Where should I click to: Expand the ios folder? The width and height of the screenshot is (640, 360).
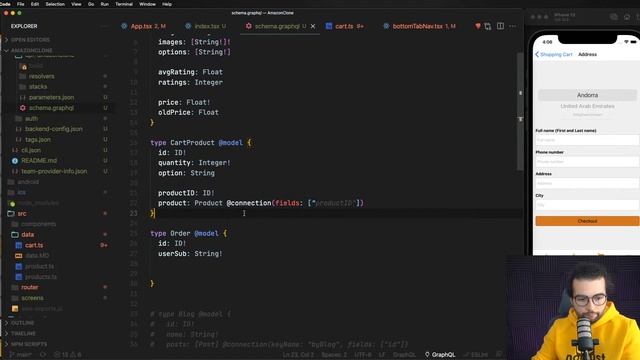pyautogui.click(x=21, y=192)
